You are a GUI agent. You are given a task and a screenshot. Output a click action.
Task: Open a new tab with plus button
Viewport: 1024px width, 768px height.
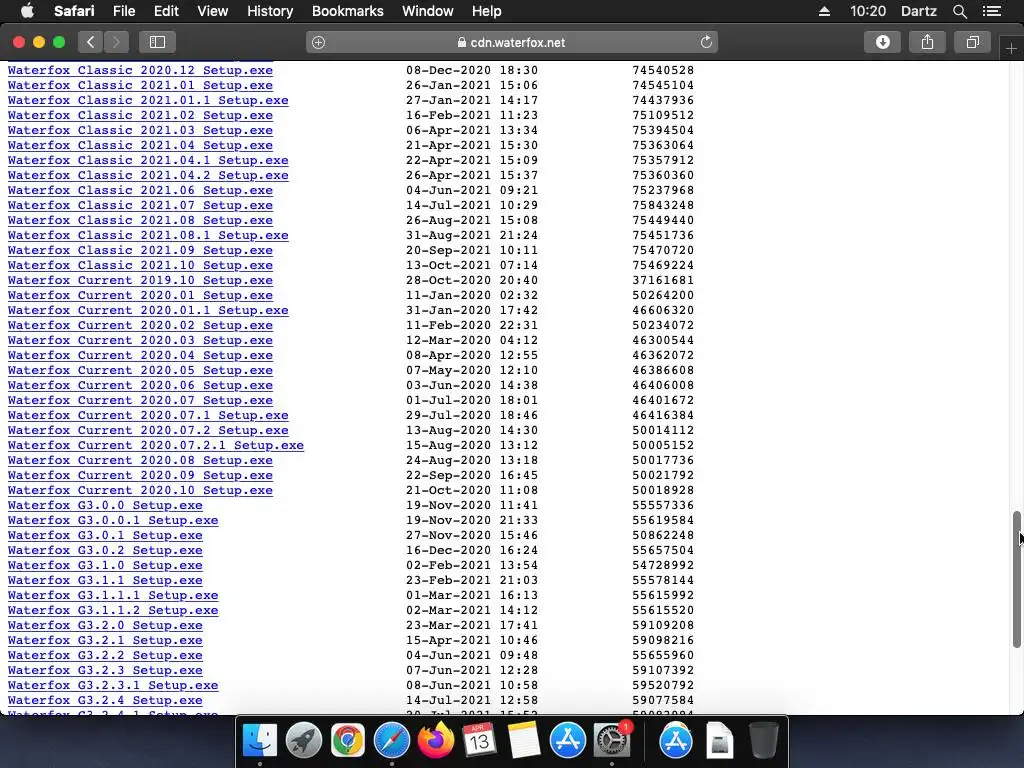(x=1011, y=49)
